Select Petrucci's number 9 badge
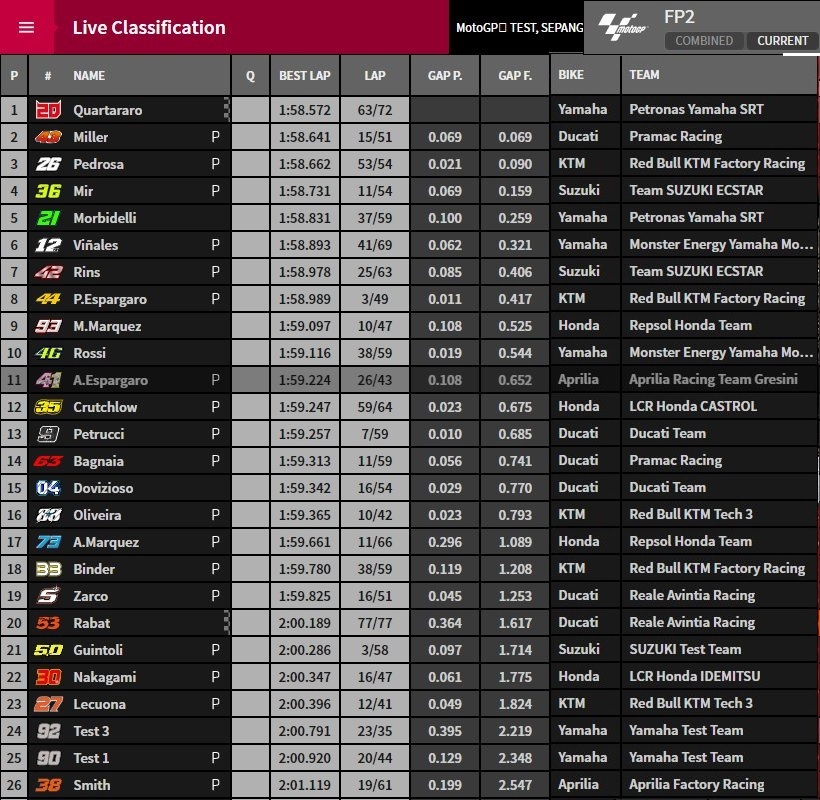The height and width of the screenshot is (800, 820). [x=48, y=434]
